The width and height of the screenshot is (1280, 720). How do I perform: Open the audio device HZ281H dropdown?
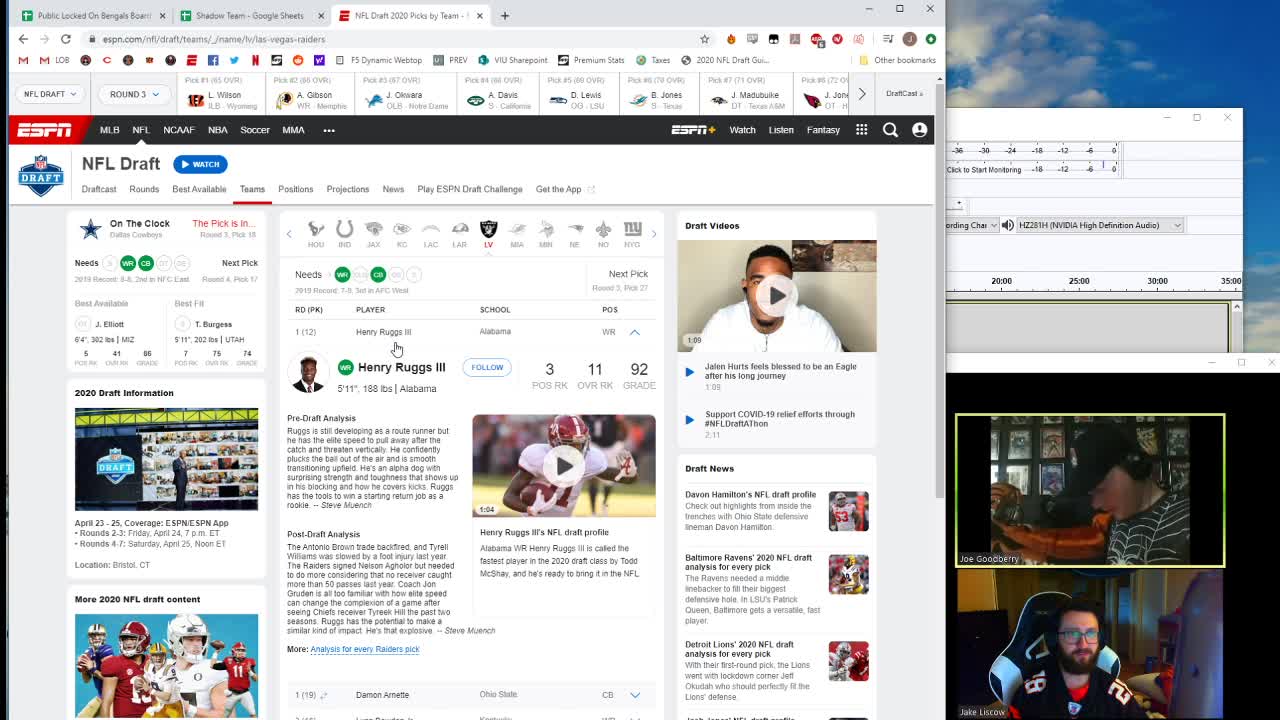[1099, 225]
